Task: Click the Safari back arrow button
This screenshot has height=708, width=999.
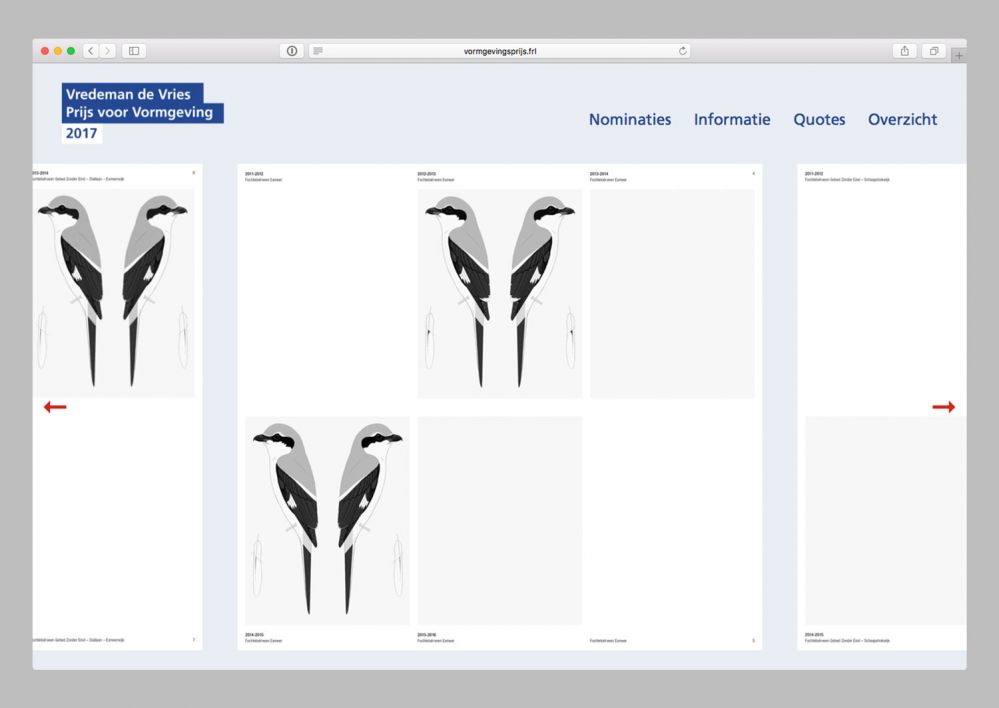Action: (x=91, y=51)
